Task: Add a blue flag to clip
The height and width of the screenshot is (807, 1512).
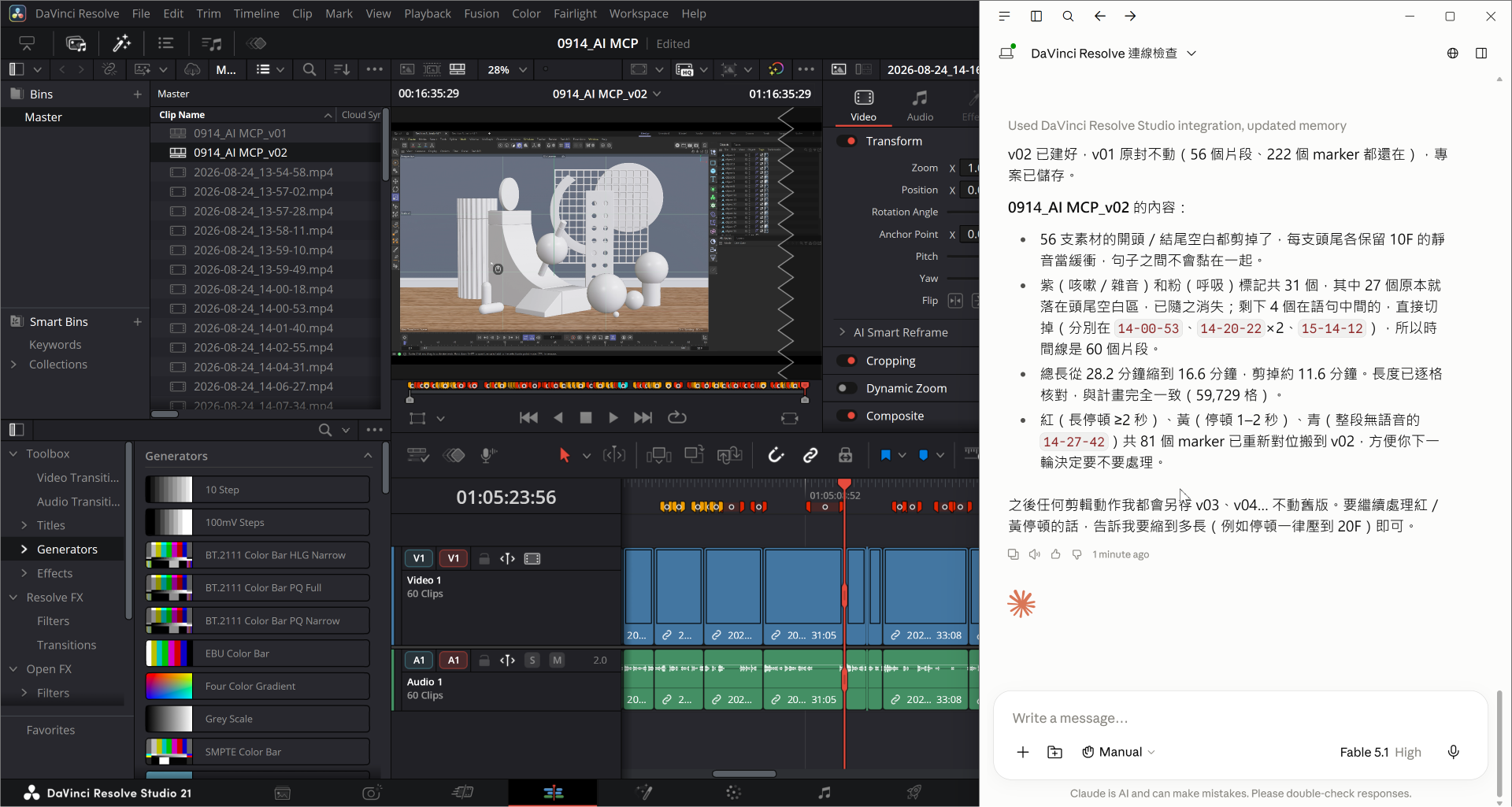Action: click(885, 455)
